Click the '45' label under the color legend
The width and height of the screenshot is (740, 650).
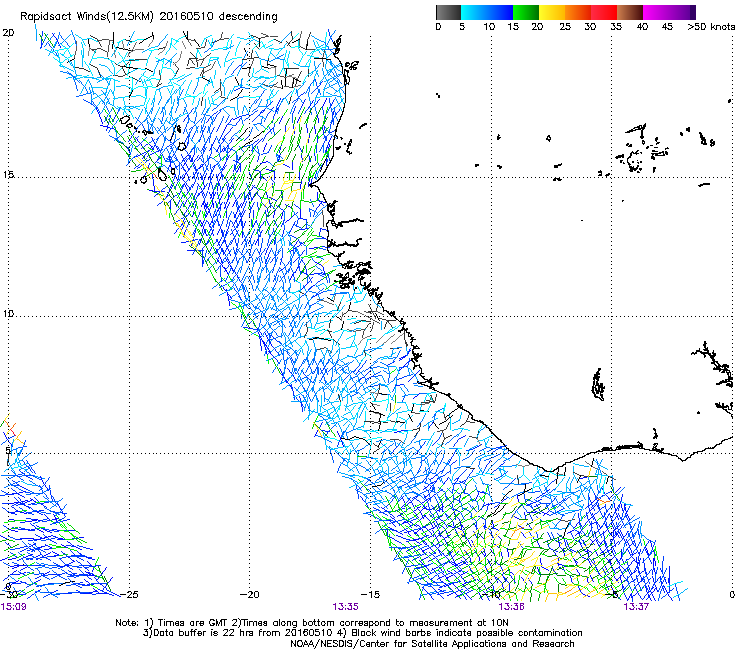[667, 27]
